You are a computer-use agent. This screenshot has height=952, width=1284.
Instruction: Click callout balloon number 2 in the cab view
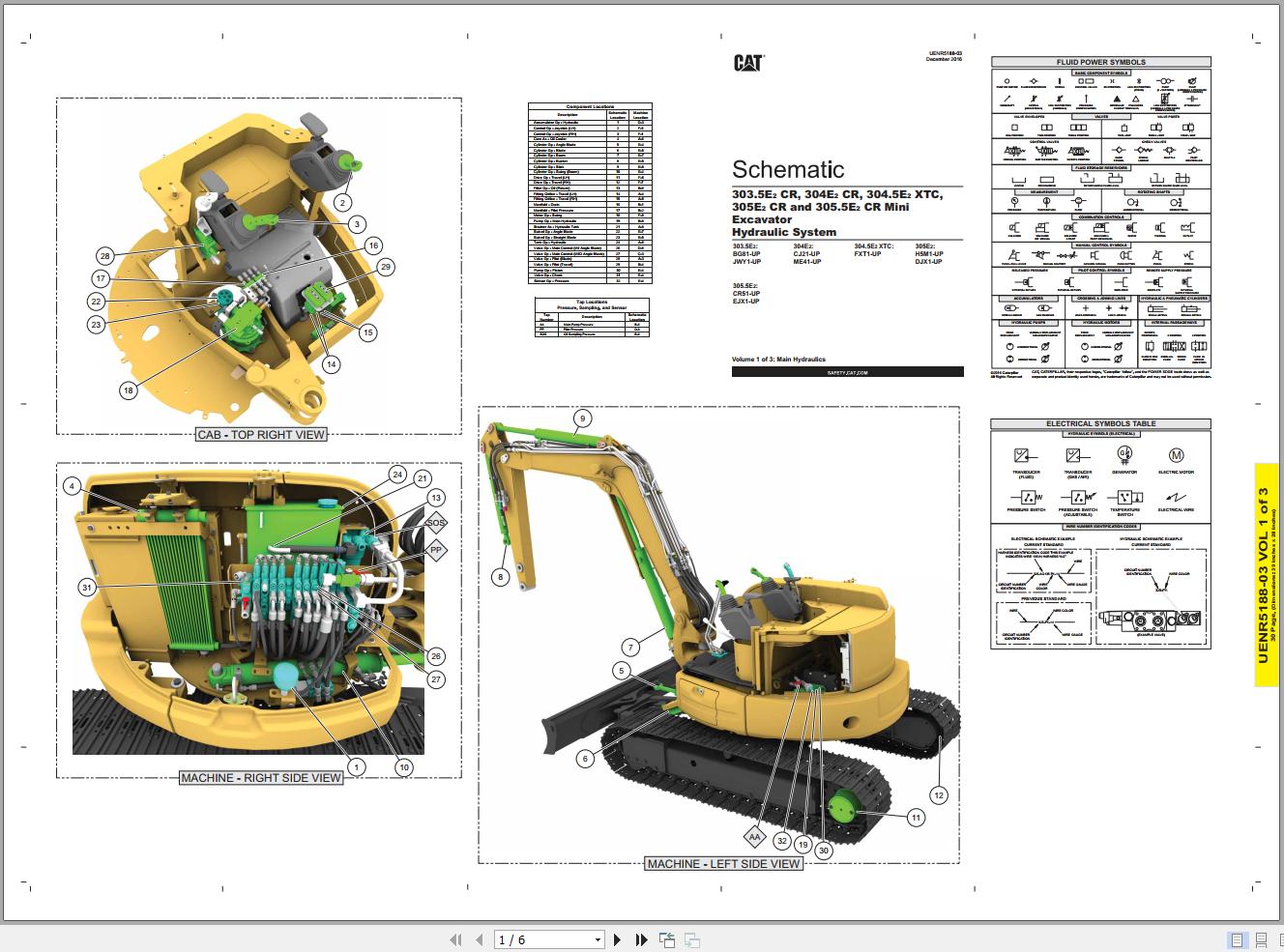(x=340, y=203)
